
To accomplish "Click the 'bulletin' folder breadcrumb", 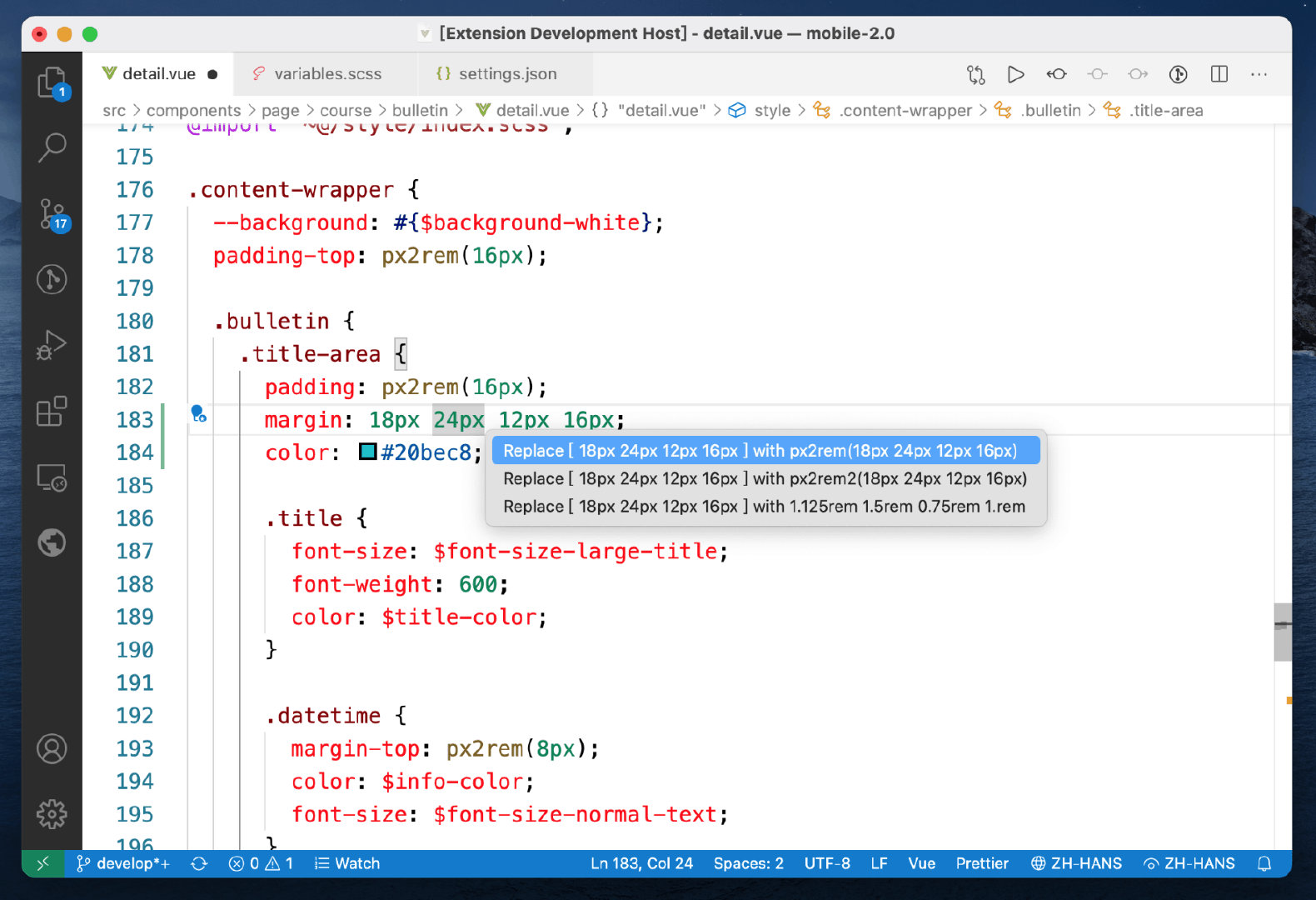I will [x=420, y=110].
